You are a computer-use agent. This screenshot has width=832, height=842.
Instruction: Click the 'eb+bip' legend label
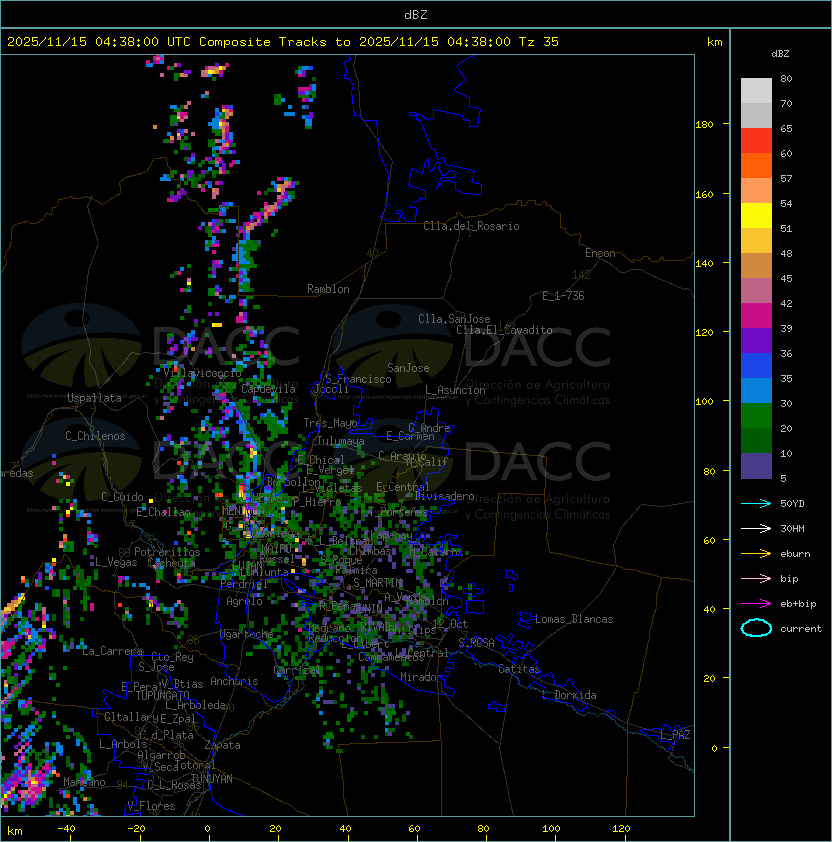coord(798,604)
